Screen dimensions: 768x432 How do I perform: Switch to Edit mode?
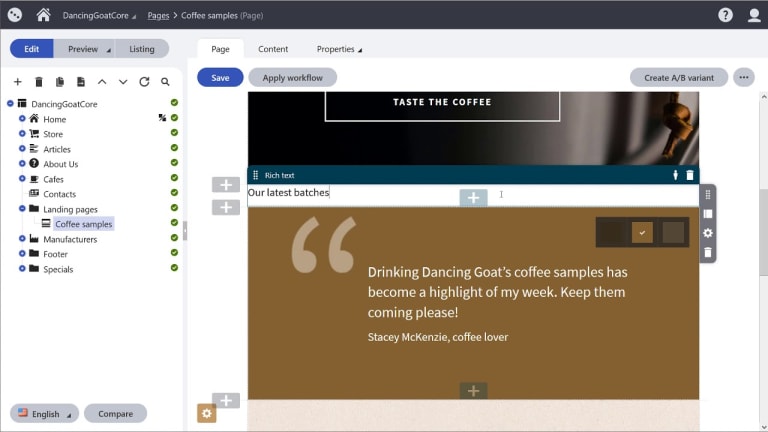point(32,49)
